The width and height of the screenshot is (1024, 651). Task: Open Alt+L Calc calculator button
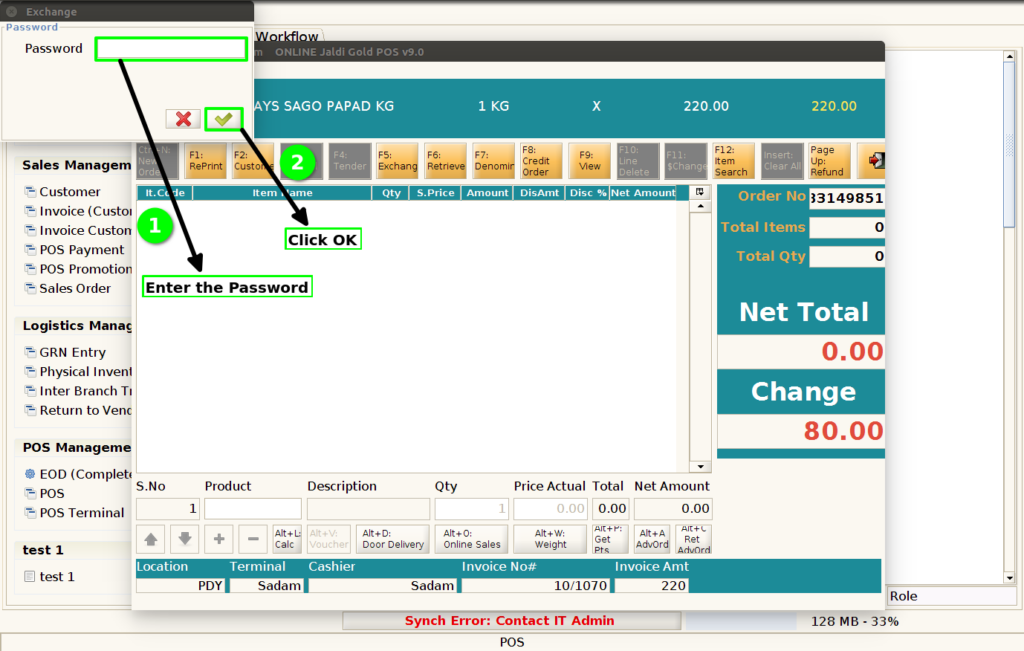tap(287, 539)
